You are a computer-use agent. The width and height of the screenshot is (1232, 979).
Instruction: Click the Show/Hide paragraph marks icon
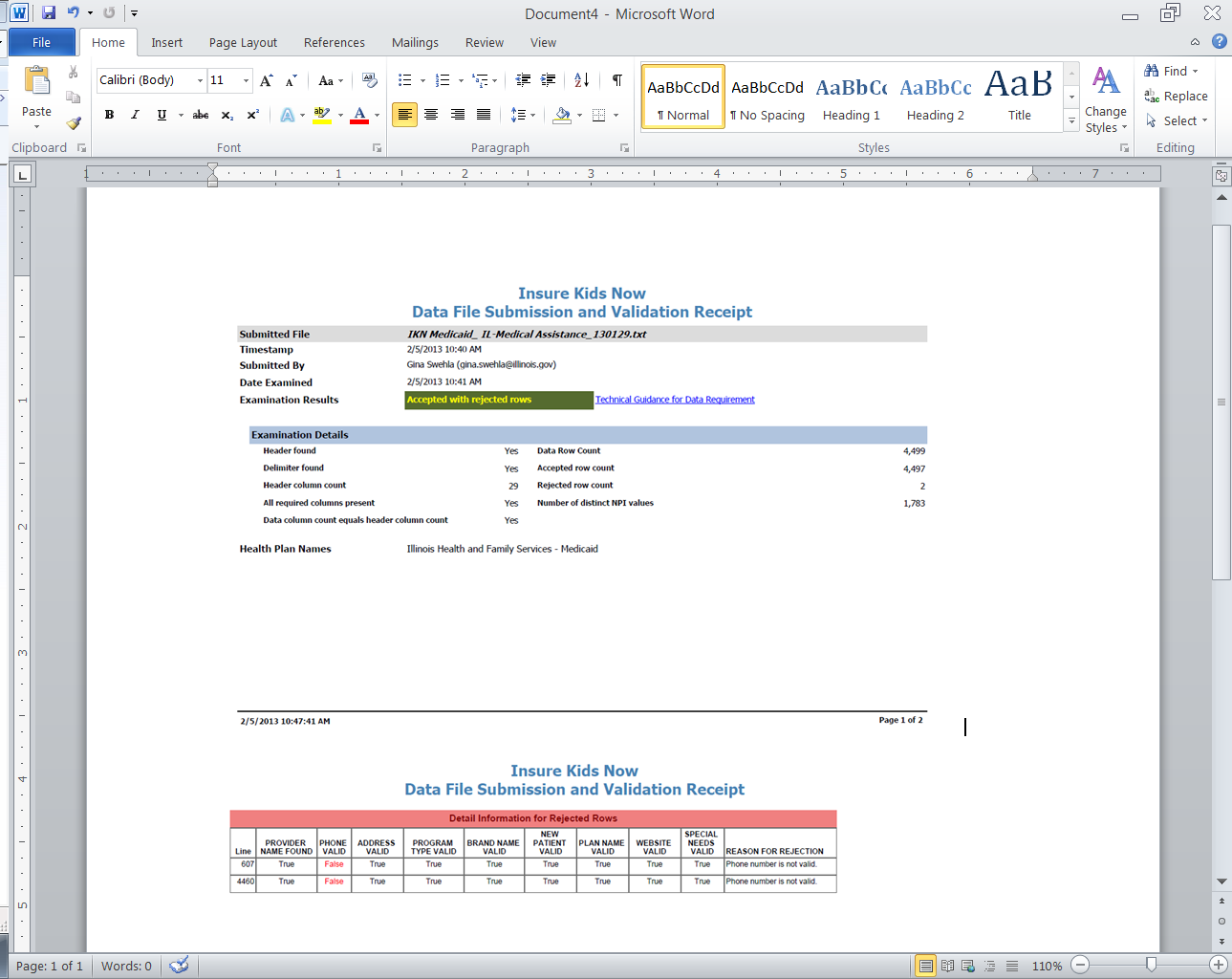pos(616,80)
